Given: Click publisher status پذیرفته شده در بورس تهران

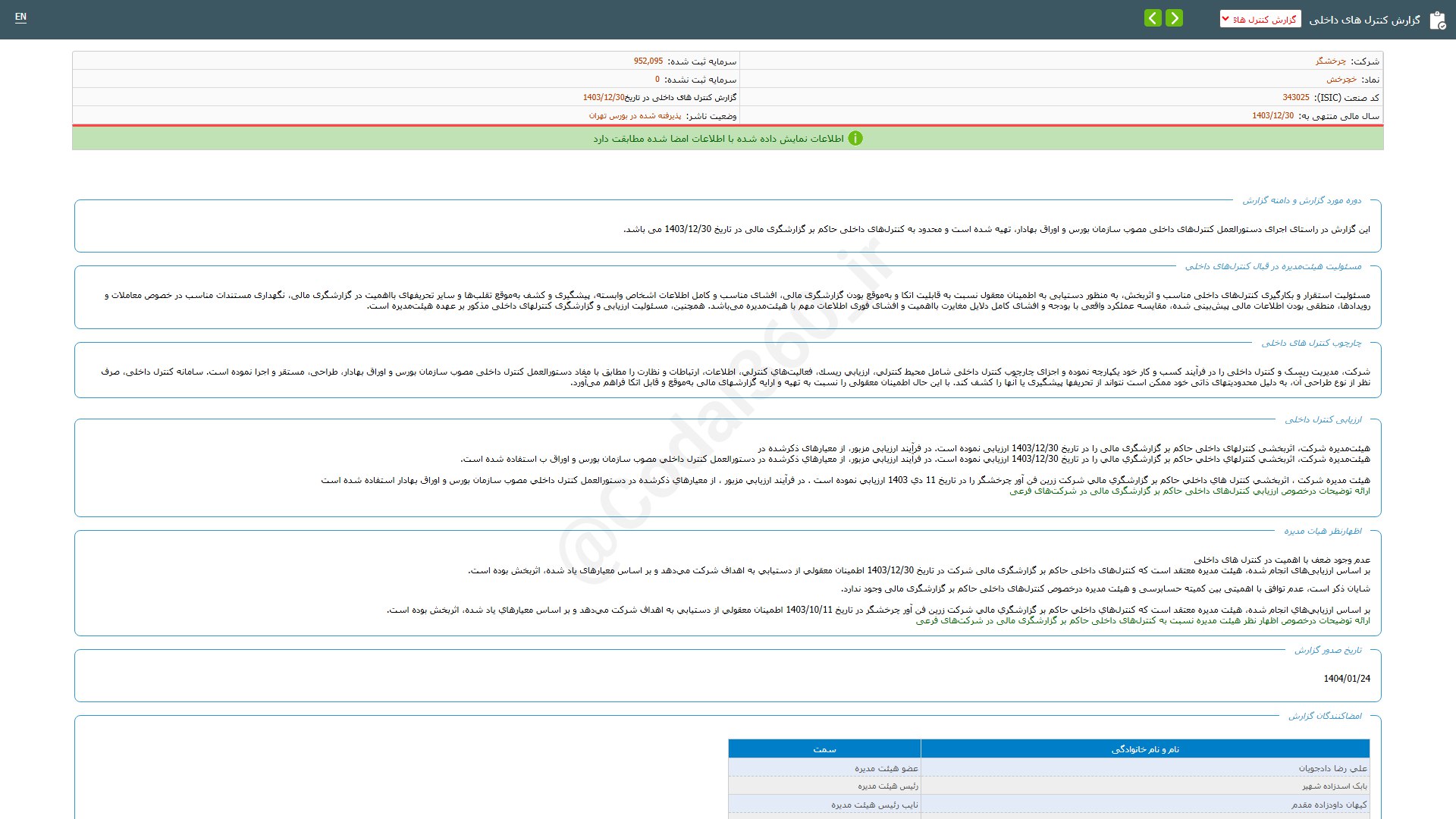Looking at the screenshot, I should (635, 115).
